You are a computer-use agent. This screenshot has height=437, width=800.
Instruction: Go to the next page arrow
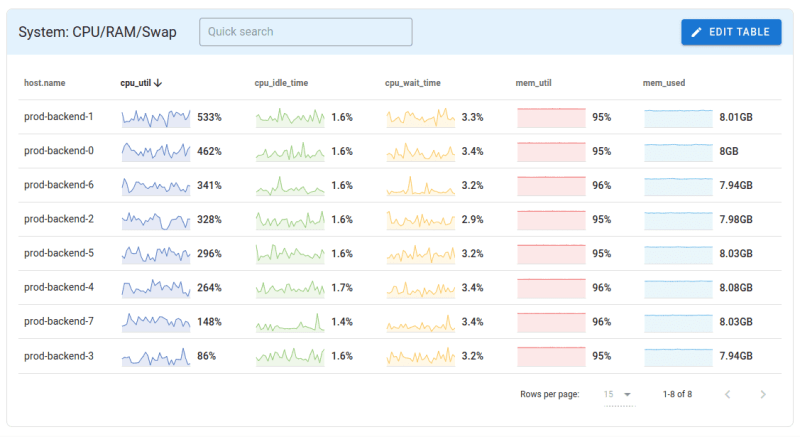click(x=763, y=394)
